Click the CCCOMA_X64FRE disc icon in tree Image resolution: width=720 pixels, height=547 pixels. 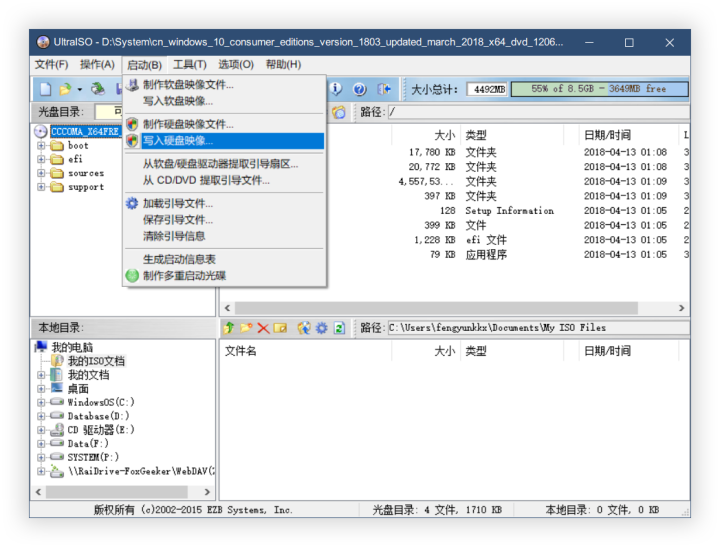41,132
